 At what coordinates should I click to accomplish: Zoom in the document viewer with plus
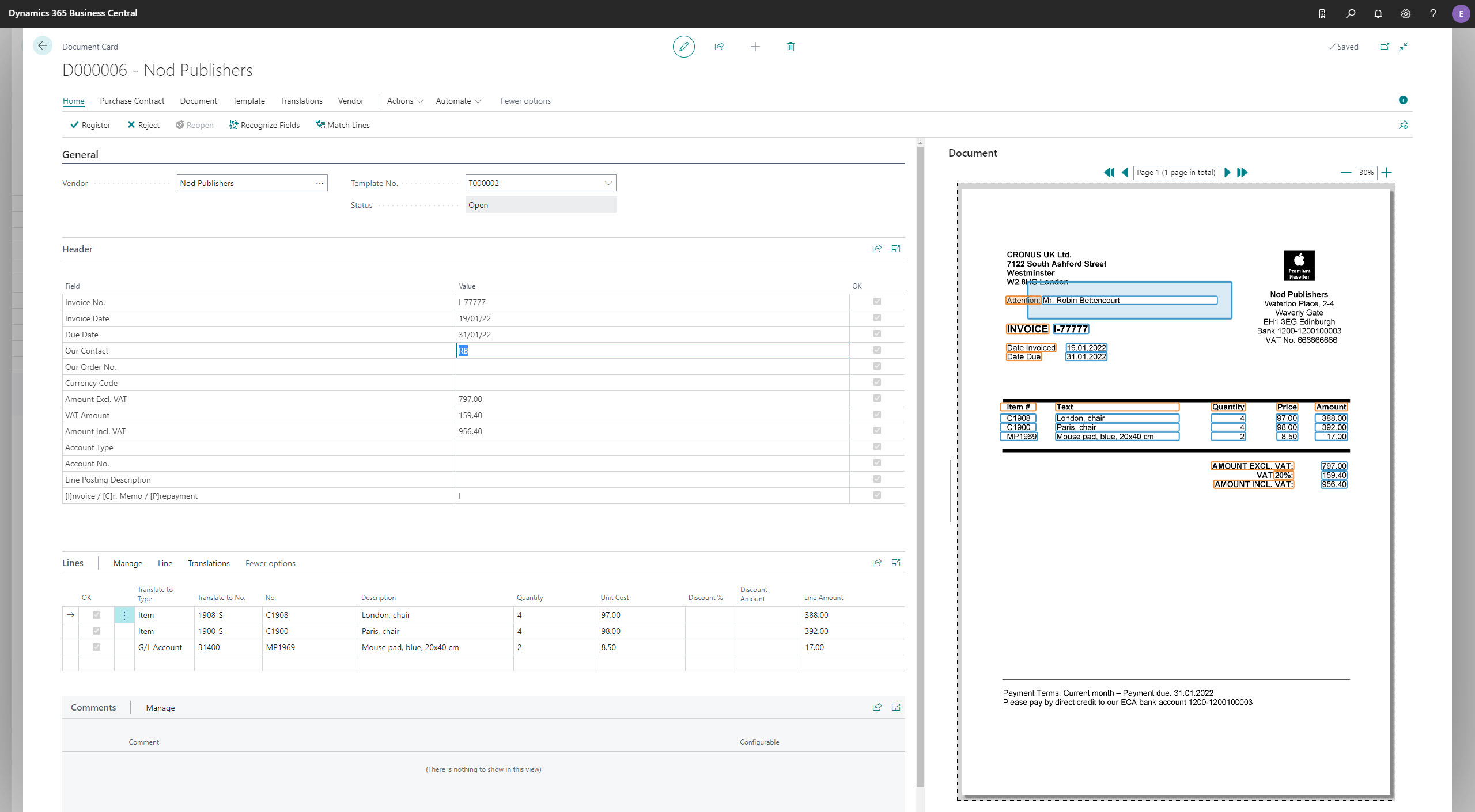(1387, 172)
